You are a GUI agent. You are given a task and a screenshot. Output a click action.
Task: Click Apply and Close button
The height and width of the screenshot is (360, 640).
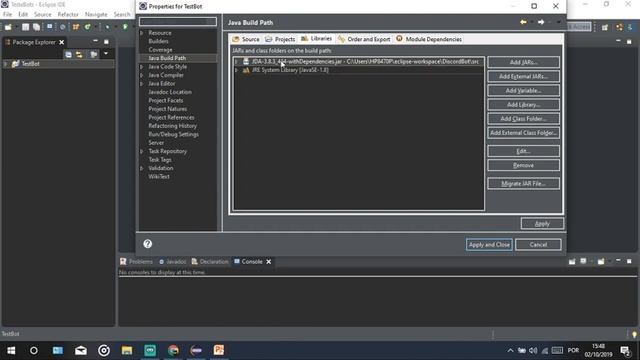pos(489,244)
